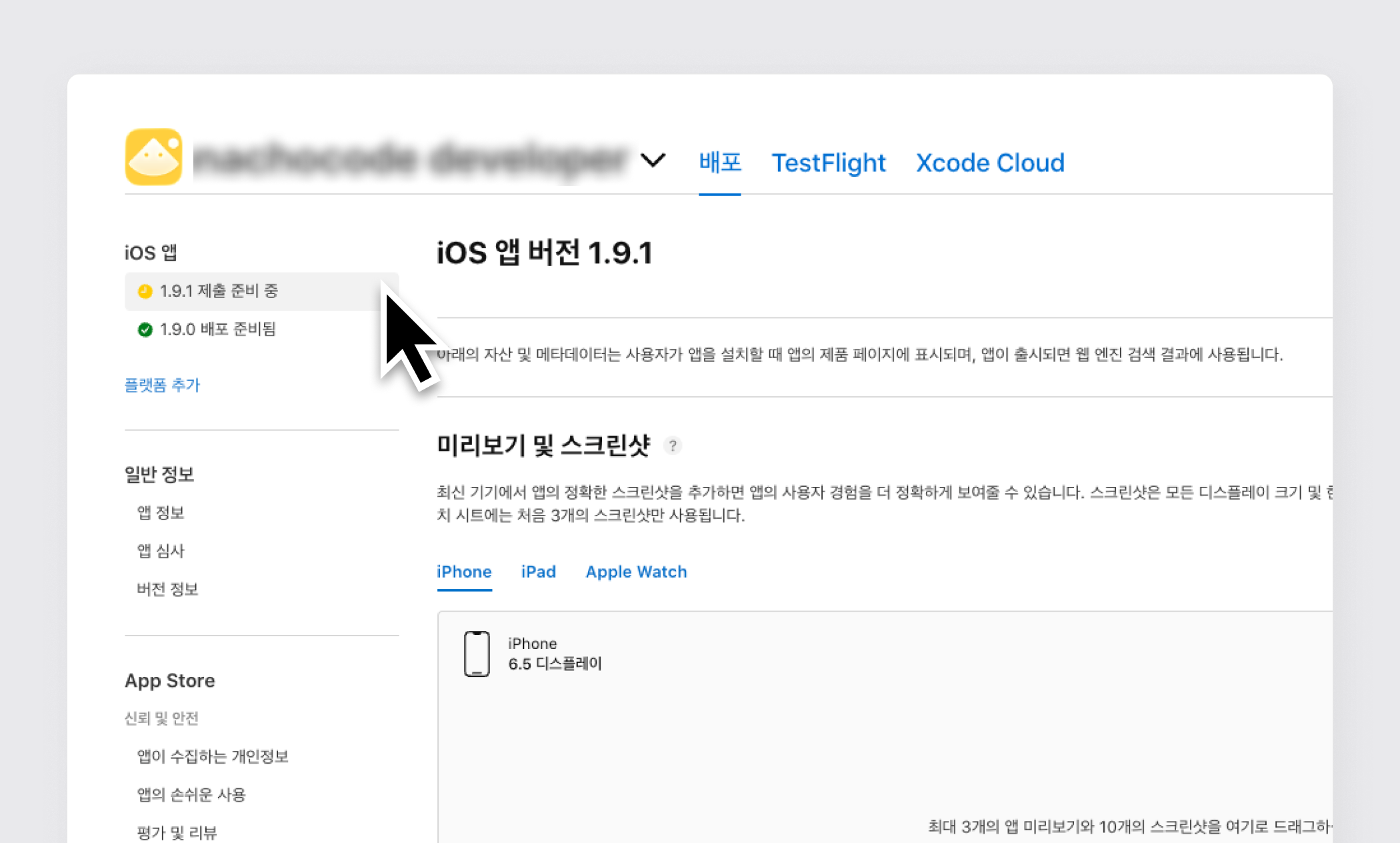Select version 1.9.1 제출 준비 중
The height and width of the screenshot is (843, 1400).
click(x=219, y=291)
